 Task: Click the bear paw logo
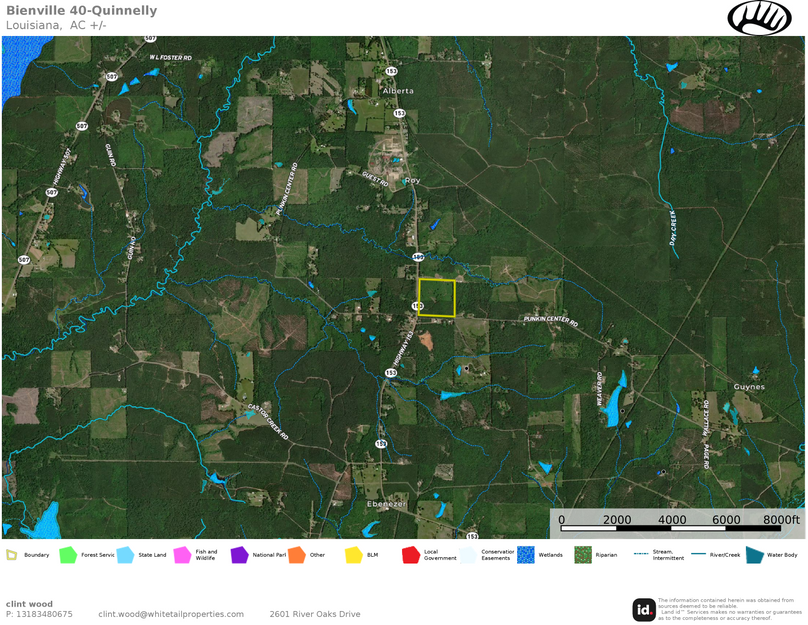(x=759, y=18)
